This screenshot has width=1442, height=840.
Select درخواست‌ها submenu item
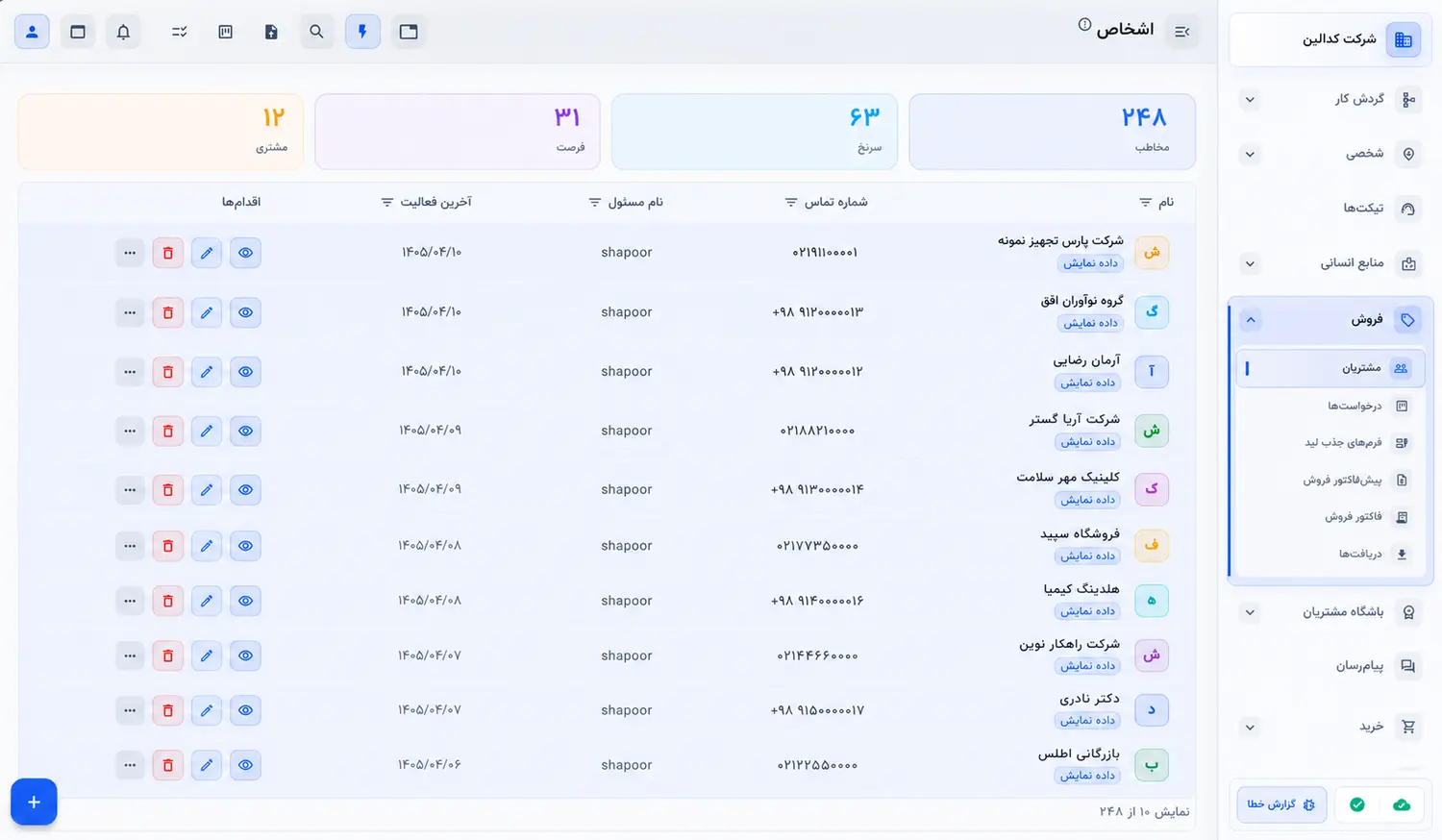tap(1330, 406)
